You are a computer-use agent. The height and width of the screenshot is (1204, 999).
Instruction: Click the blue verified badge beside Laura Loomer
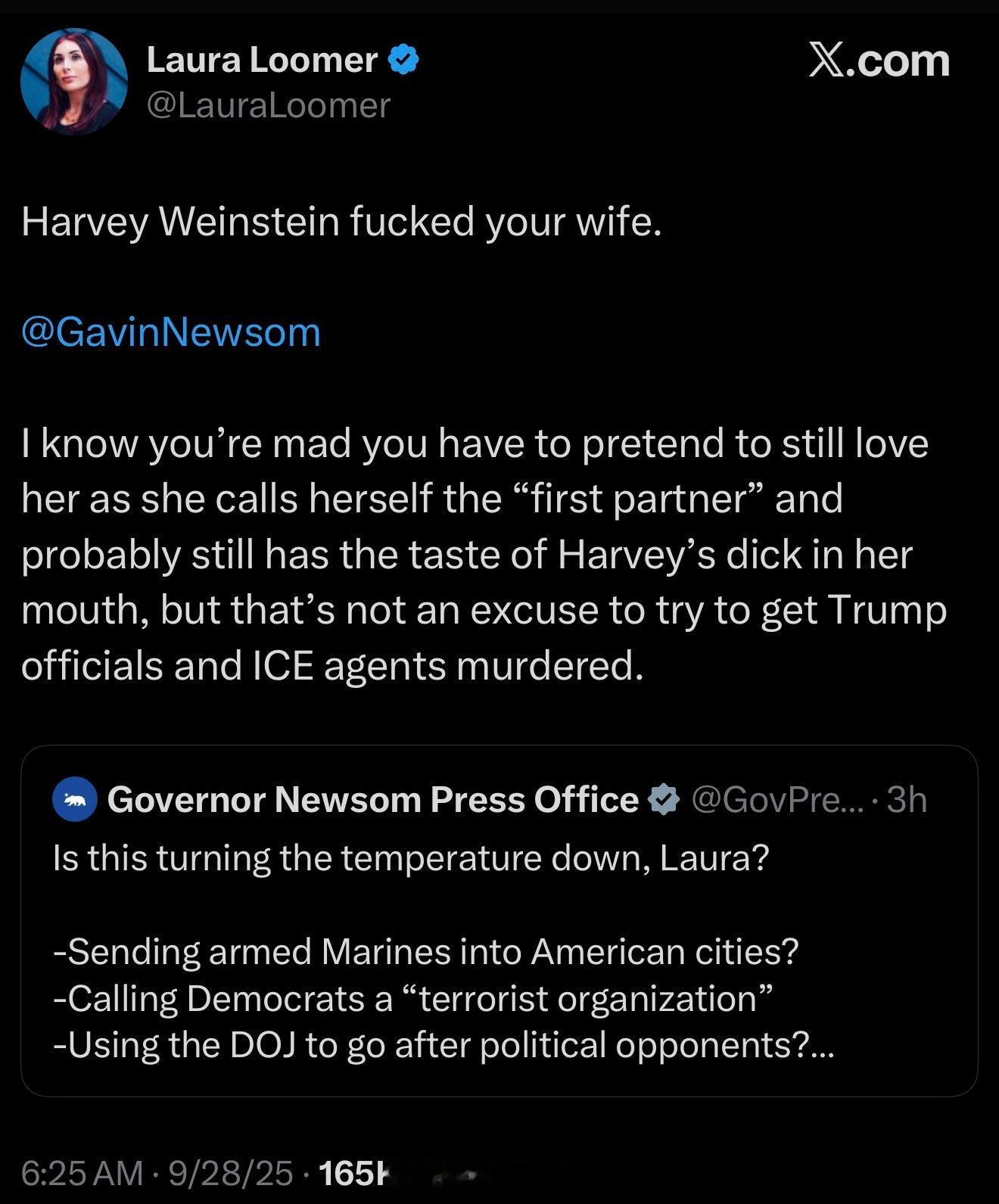pos(403,60)
